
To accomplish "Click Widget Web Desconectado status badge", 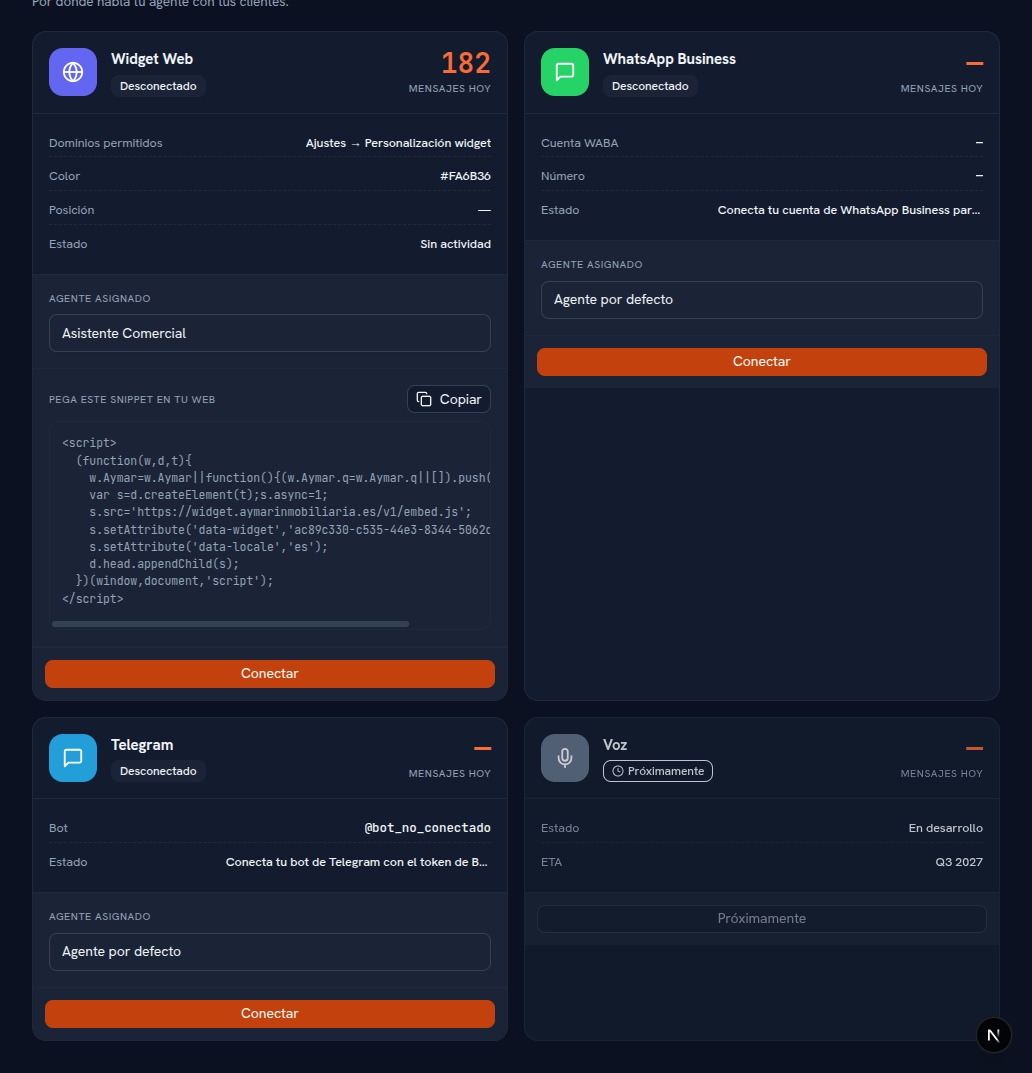I will point(158,86).
